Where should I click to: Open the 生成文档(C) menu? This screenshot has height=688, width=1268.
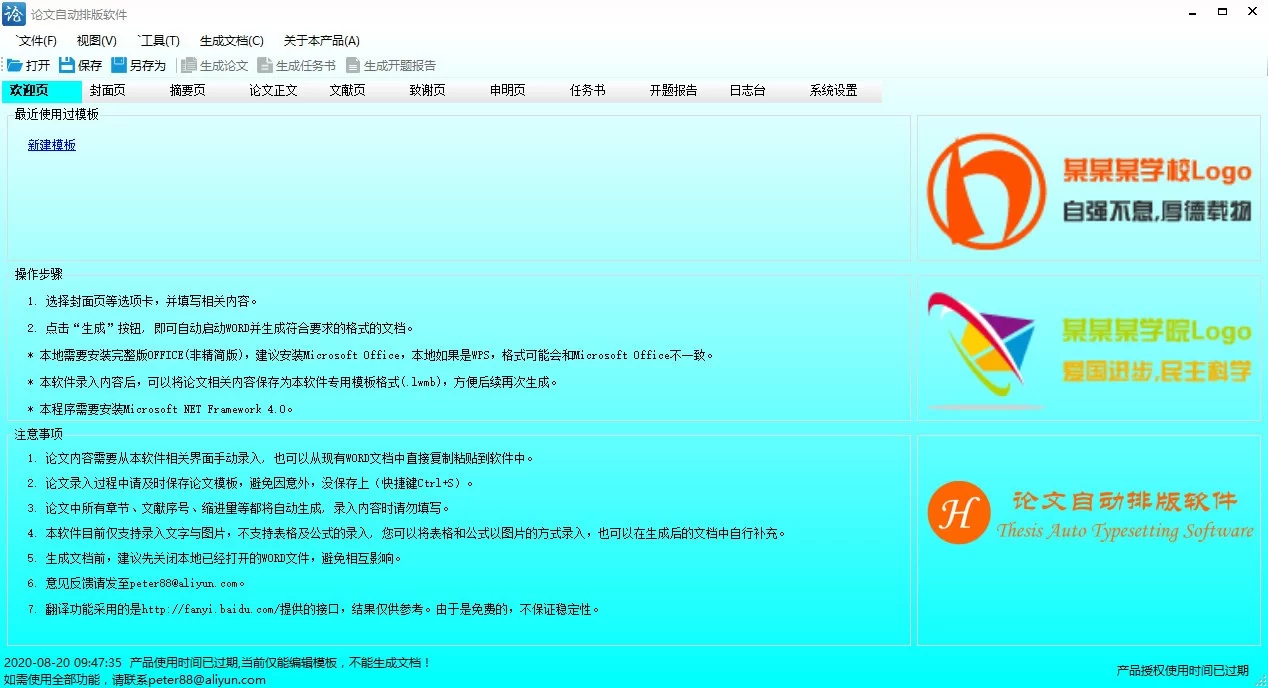[231, 41]
